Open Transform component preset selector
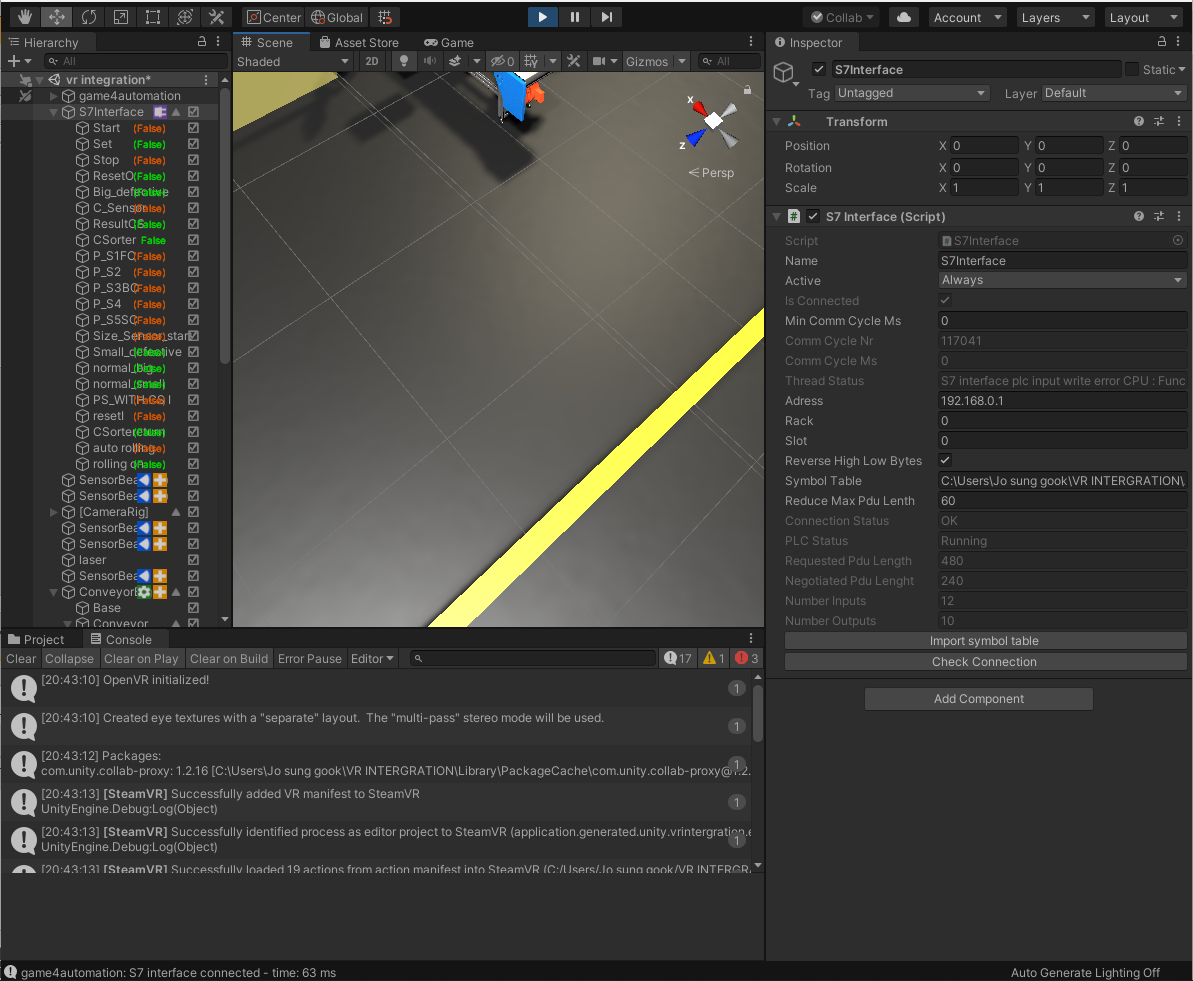Image resolution: width=1193 pixels, height=981 pixels. (x=1159, y=121)
